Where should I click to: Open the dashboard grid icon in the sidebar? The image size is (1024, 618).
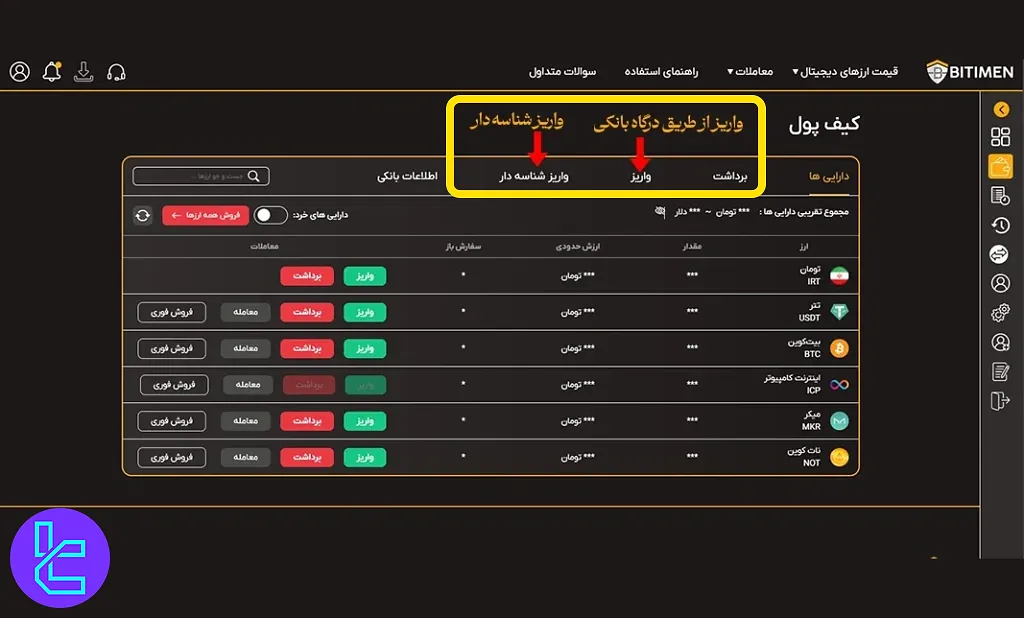tap(1000, 137)
